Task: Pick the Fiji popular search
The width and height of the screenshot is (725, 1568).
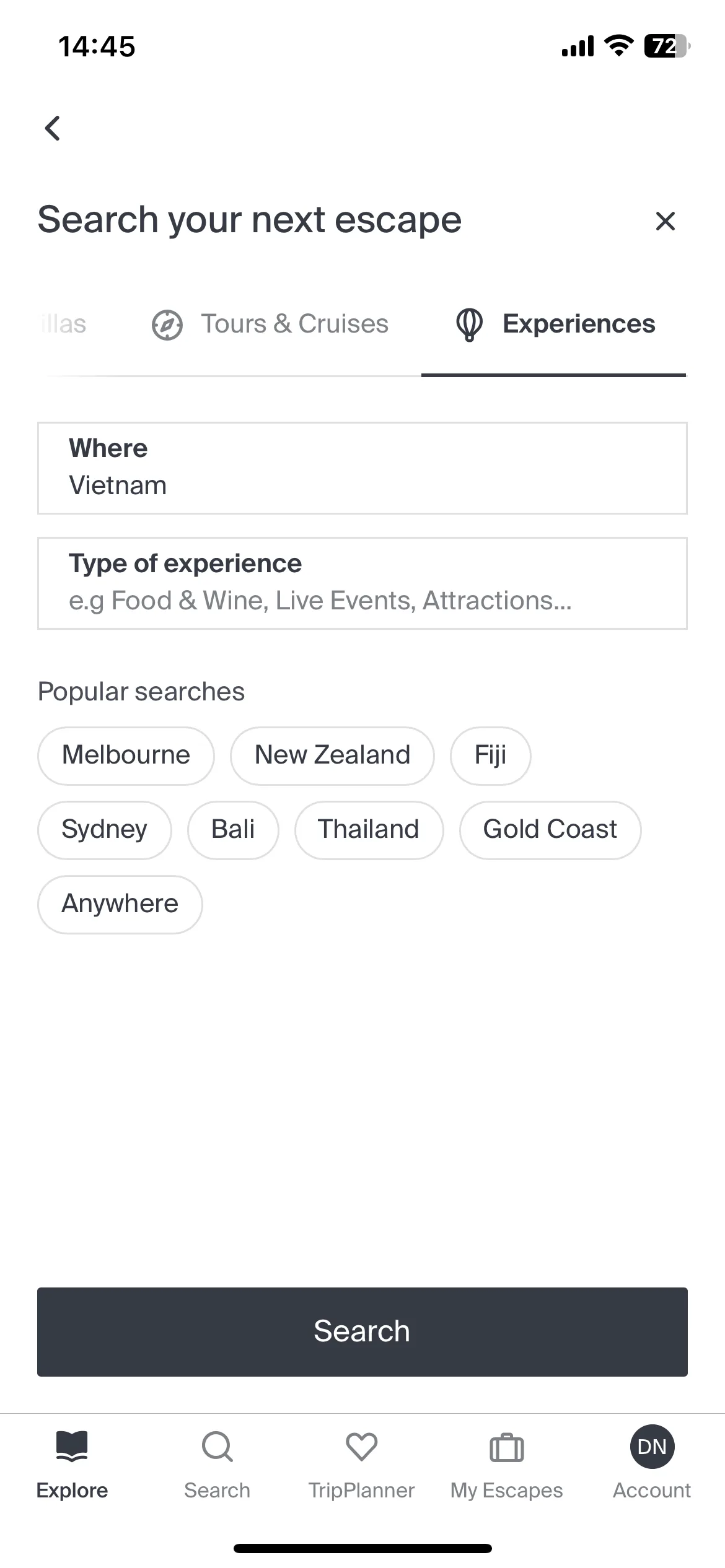Action: (491, 756)
